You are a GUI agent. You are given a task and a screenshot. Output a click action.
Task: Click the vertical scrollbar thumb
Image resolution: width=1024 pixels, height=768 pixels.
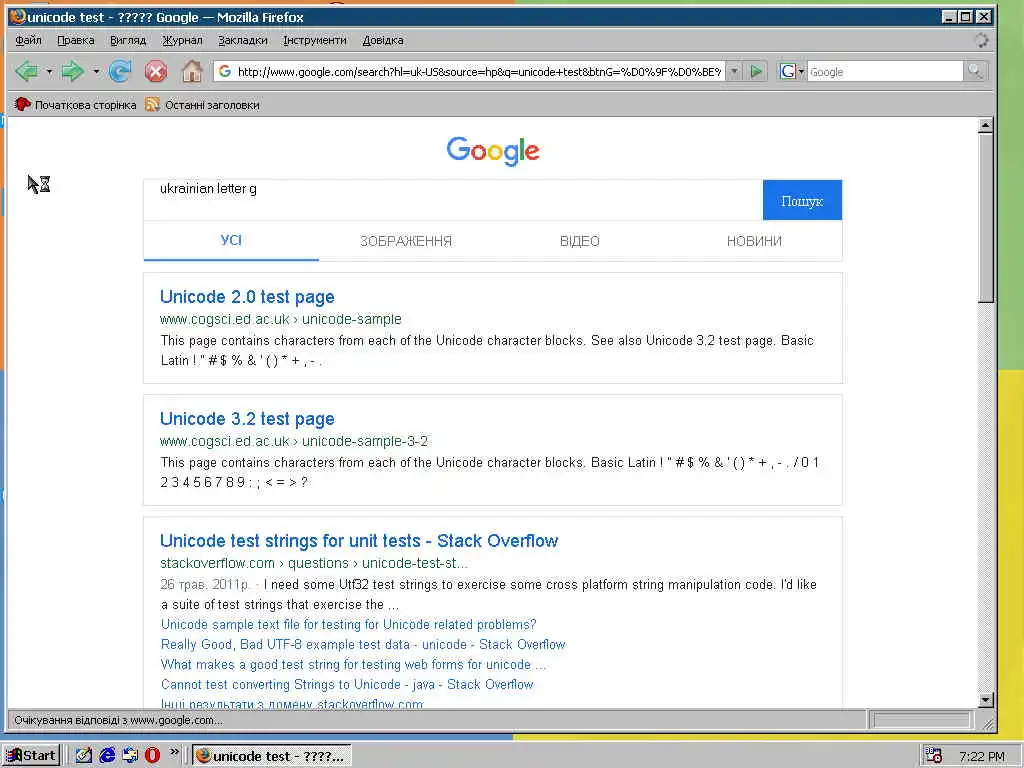pos(986,217)
